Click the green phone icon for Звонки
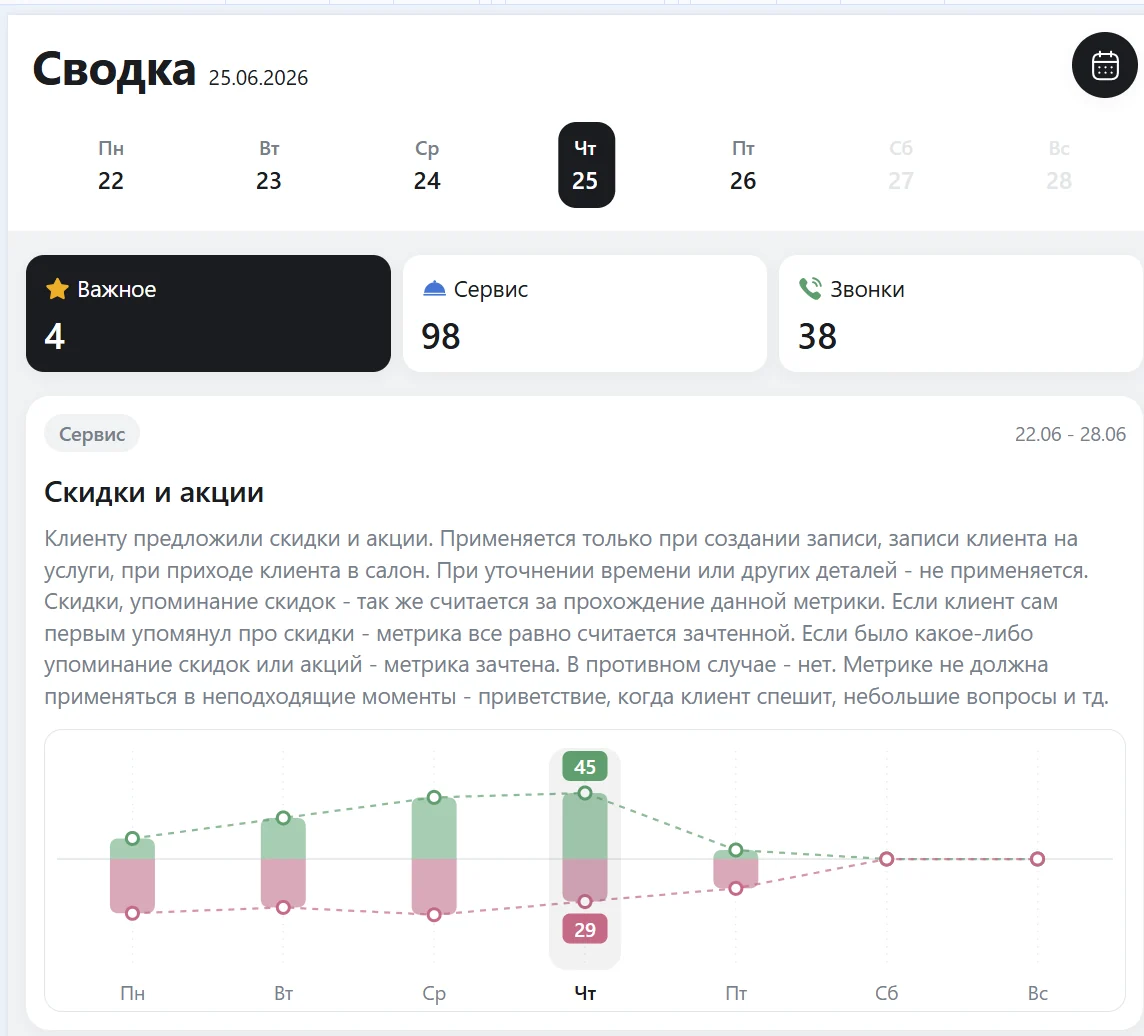Viewport: 1144px width, 1036px height. click(x=810, y=289)
